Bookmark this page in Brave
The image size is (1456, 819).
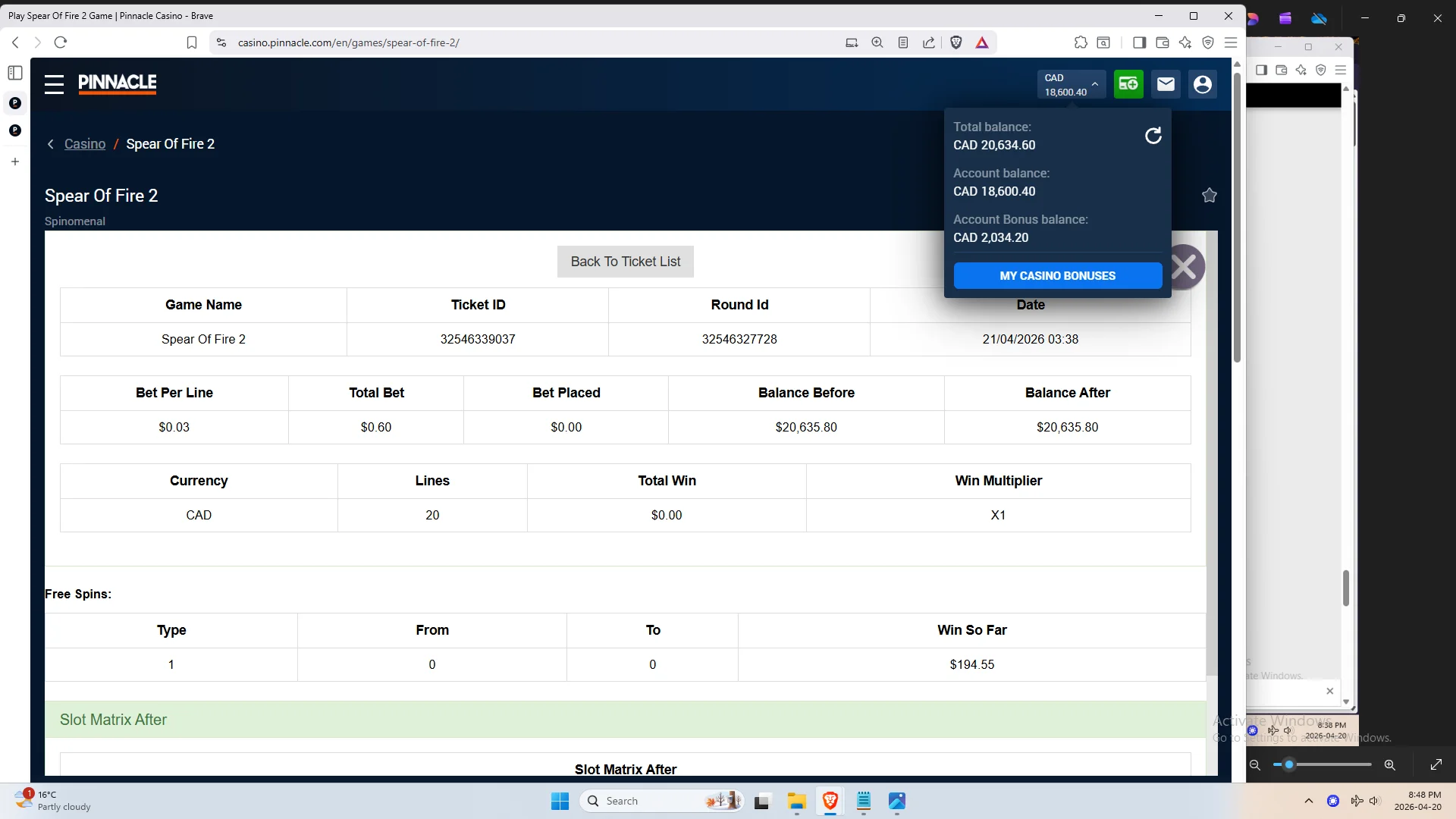pyautogui.click(x=192, y=42)
